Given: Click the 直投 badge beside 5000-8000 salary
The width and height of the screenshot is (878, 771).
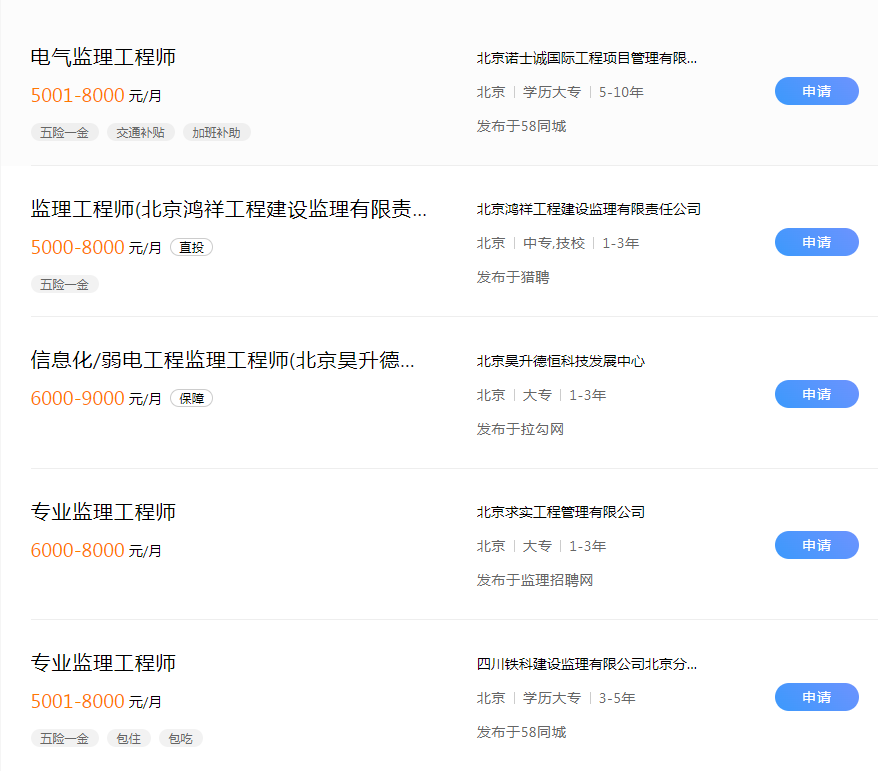Looking at the screenshot, I should pos(191,247).
